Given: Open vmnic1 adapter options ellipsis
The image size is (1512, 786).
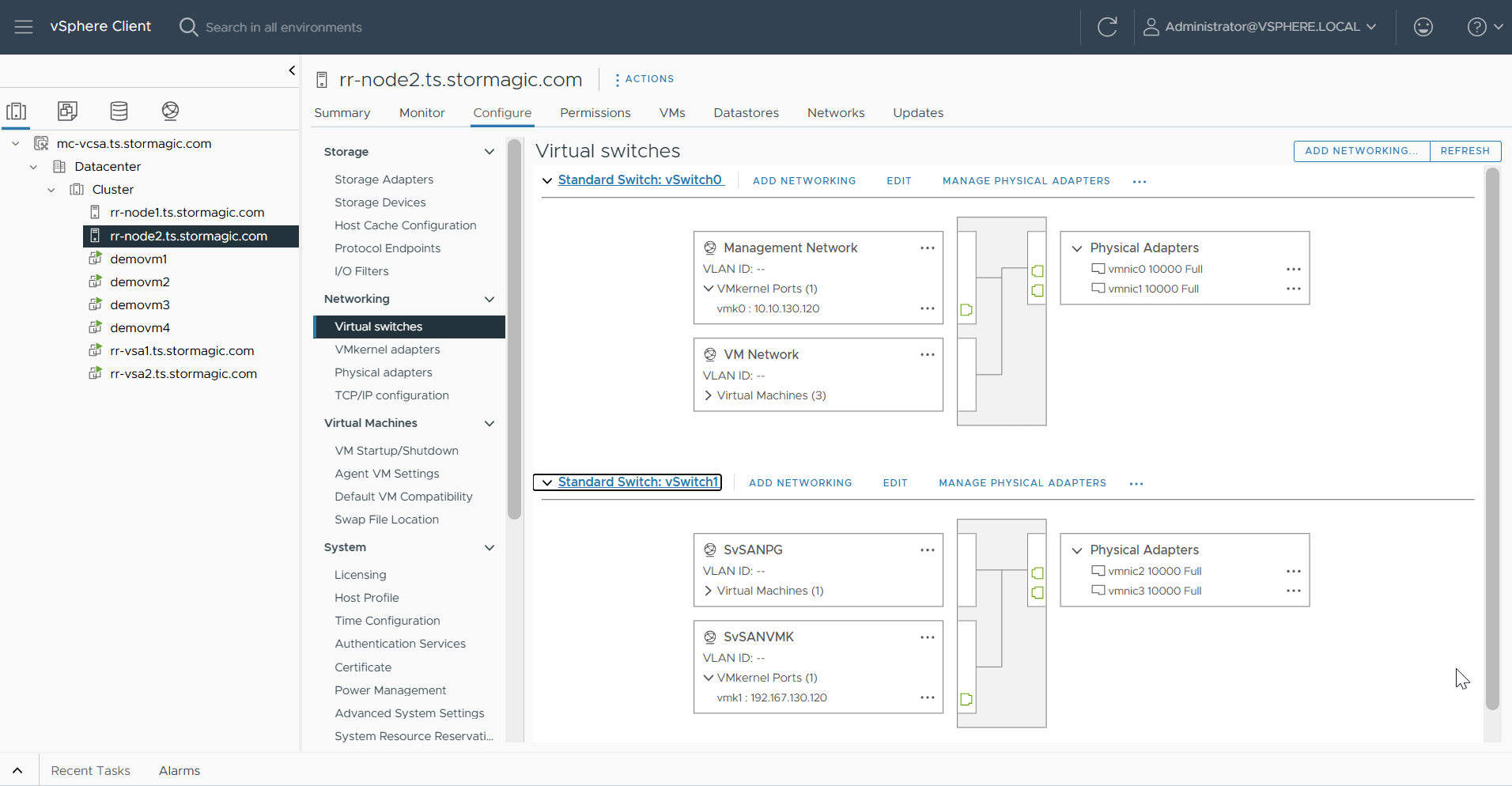Looking at the screenshot, I should pos(1294,289).
